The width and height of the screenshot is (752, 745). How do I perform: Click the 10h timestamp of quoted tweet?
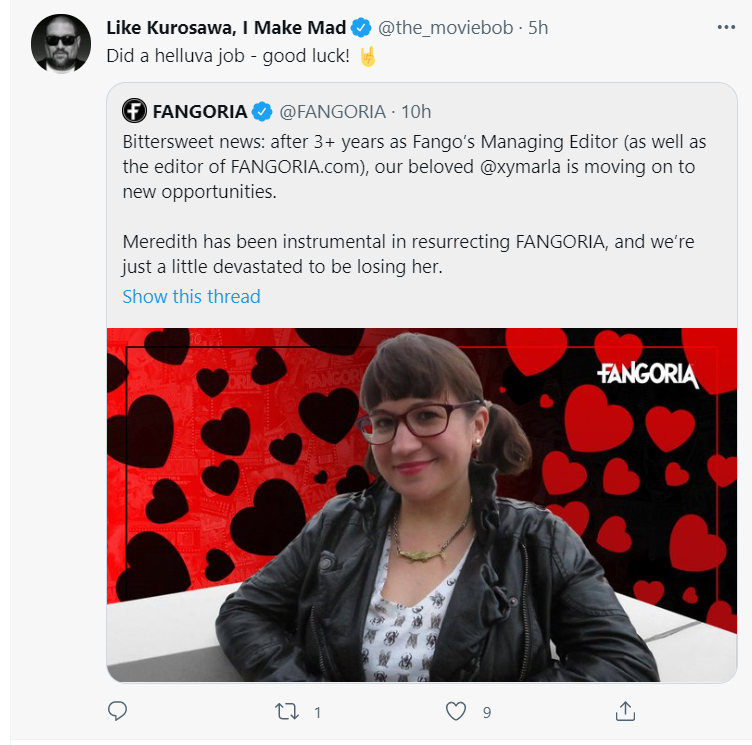416,112
